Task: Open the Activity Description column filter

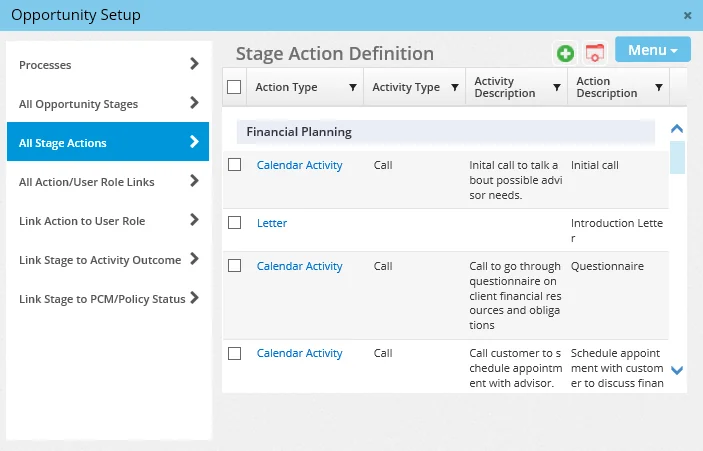Action: pyautogui.click(x=556, y=87)
